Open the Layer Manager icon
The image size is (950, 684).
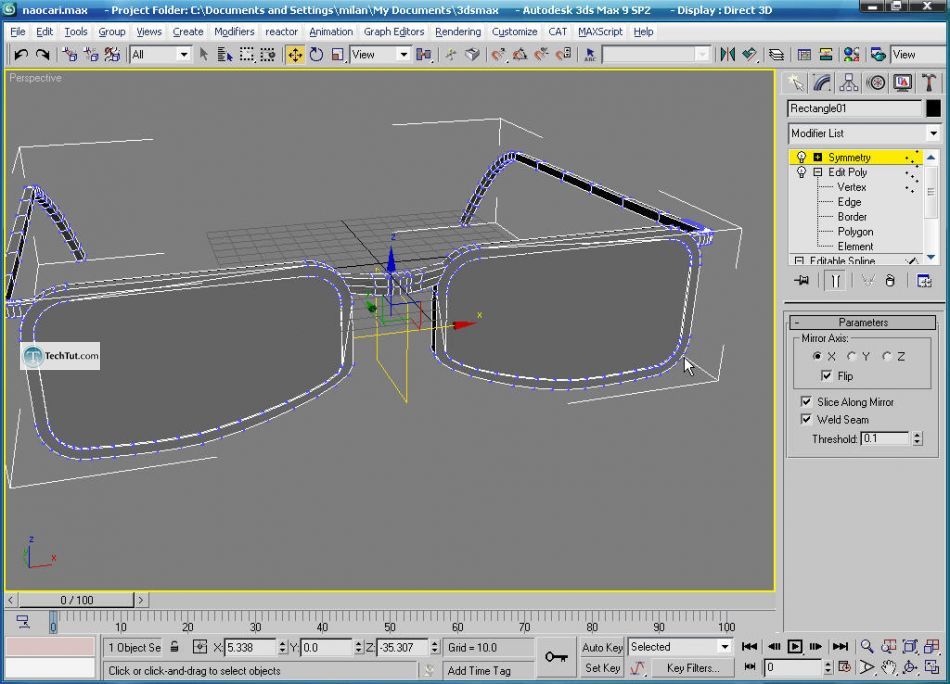pyautogui.click(x=776, y=55)
